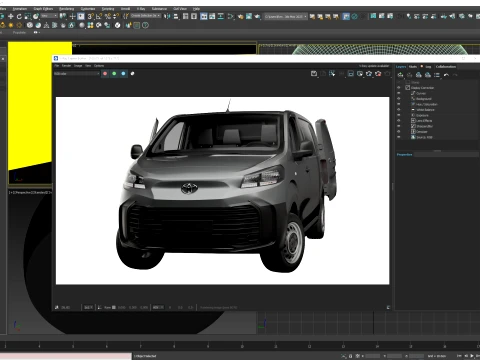Open the Create Selection Set dropdown
Image resolution: width=480 pixels, height=360 pixels.
point(146,16)
